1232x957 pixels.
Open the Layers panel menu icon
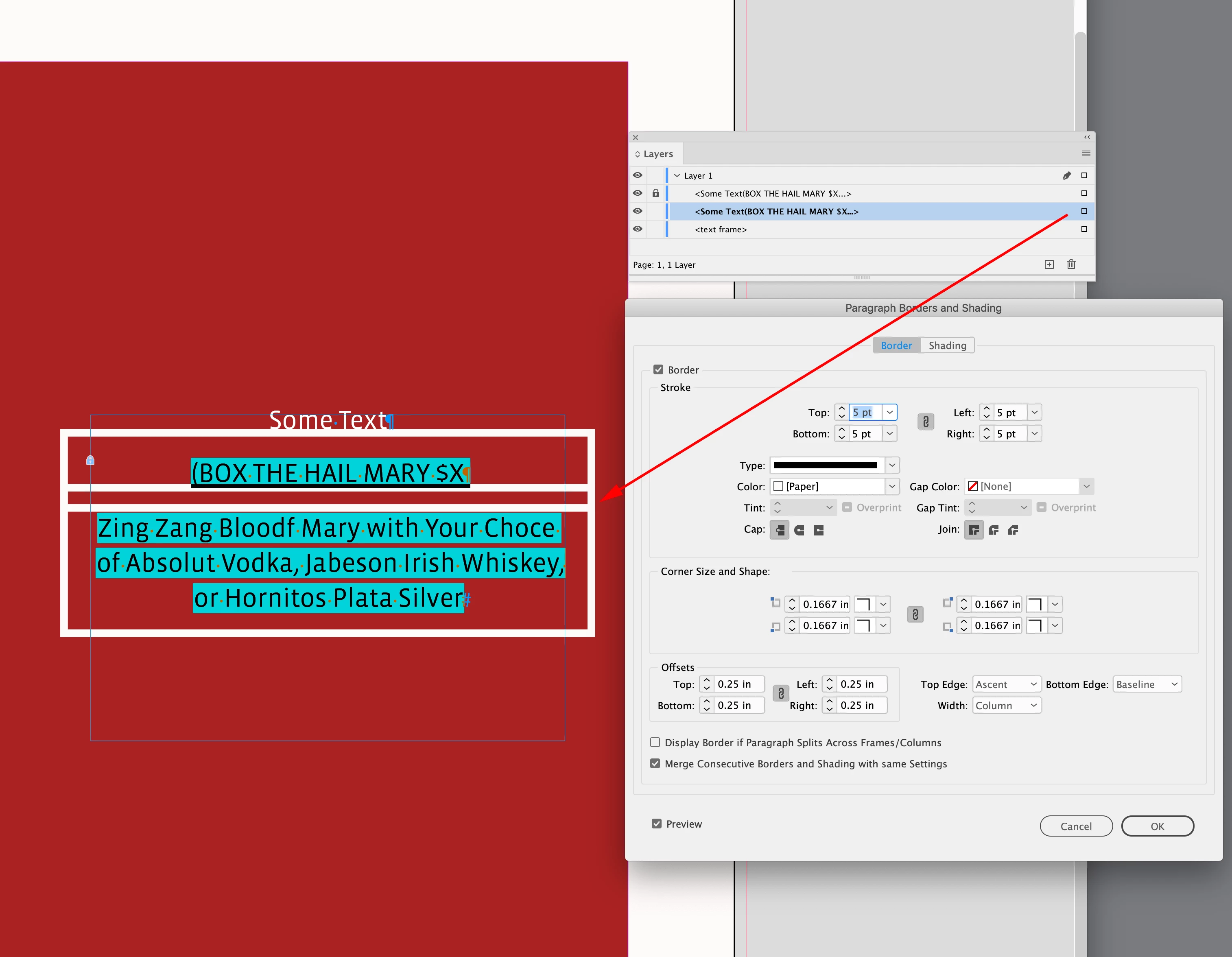point(1086,153)
